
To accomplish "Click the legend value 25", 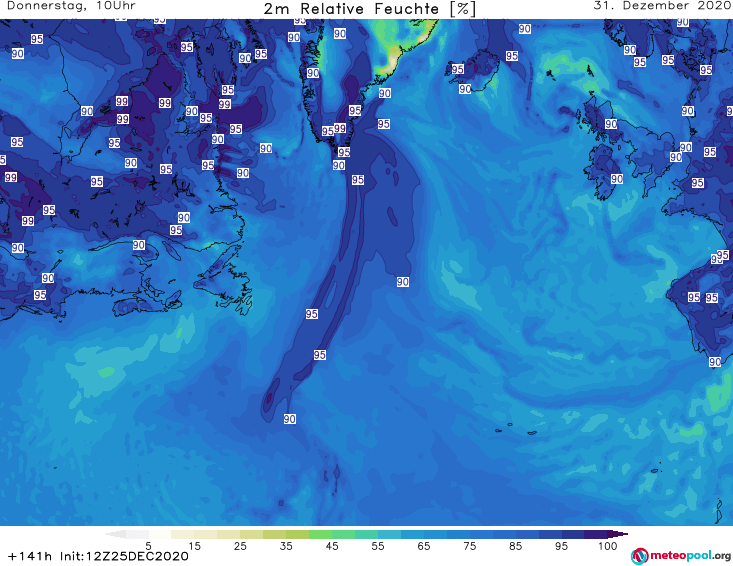I will pos(240,546).
